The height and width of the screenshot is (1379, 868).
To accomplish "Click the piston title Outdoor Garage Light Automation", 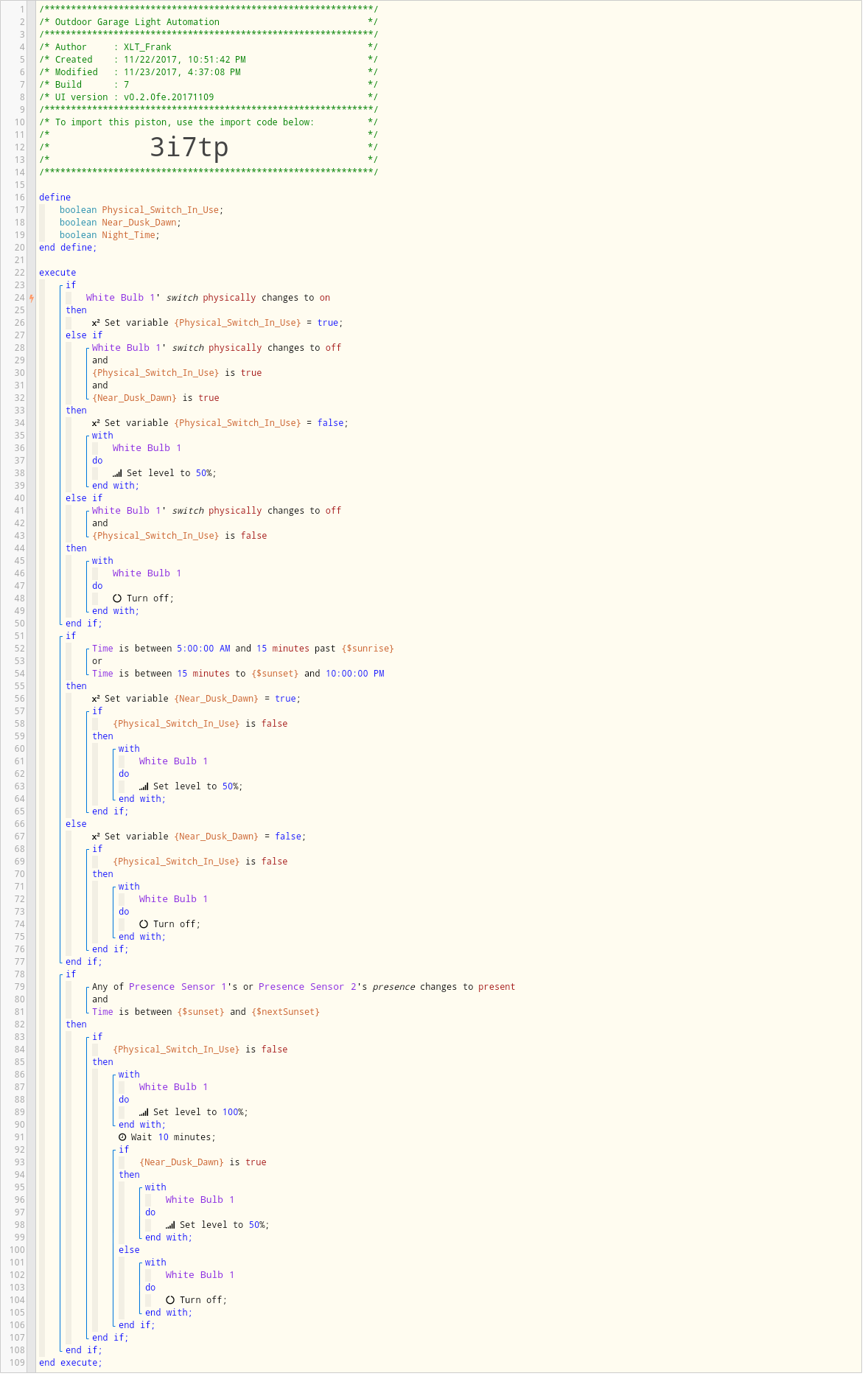I will click(x=137, y=22).
